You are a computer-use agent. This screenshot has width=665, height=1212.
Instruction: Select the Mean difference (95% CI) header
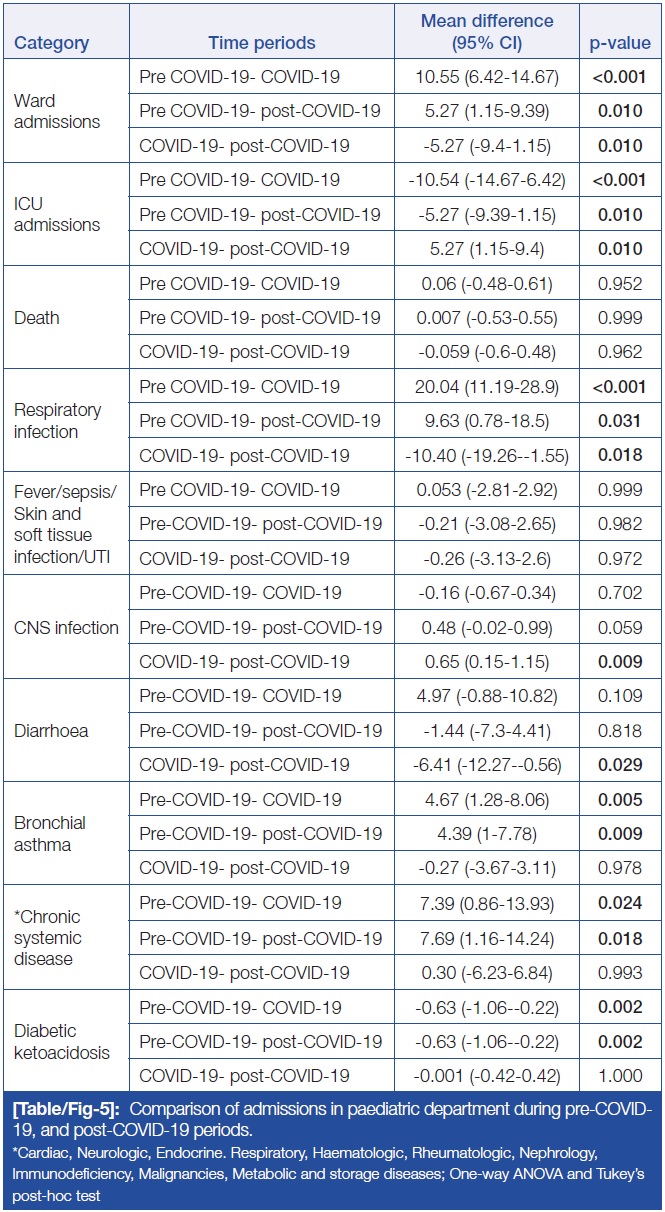[x=488, y=31]
